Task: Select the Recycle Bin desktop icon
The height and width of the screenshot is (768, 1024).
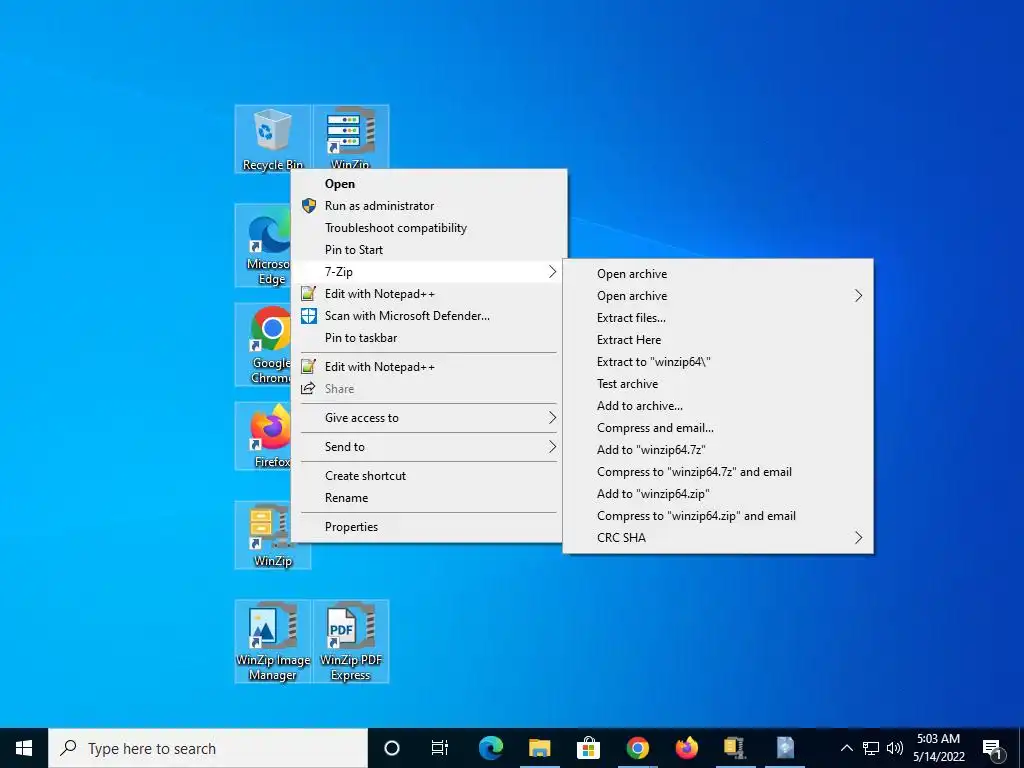Action: 272,138
